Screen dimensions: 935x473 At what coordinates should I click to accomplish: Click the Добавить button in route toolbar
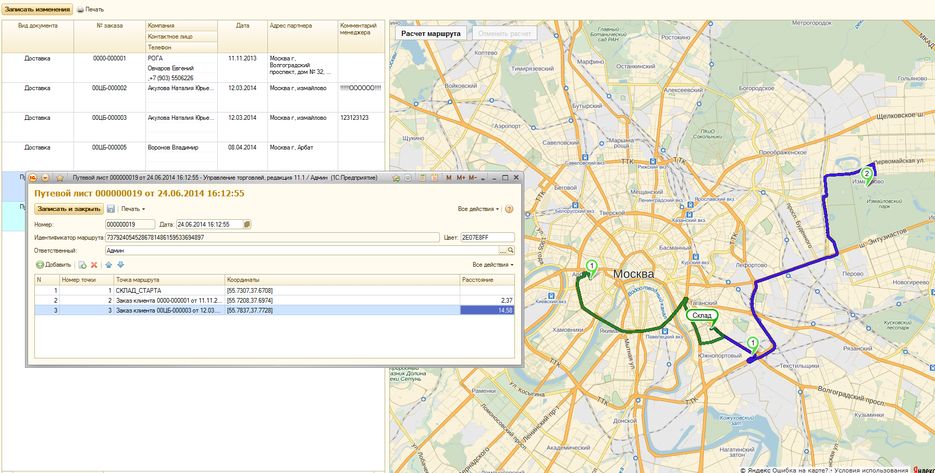click(53, 265)
